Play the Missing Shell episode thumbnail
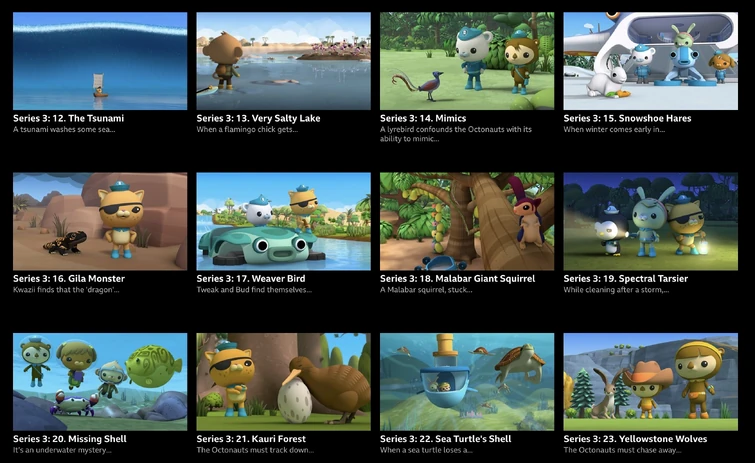This screenshot has width=755, height=463. click(x=100, y=382)
